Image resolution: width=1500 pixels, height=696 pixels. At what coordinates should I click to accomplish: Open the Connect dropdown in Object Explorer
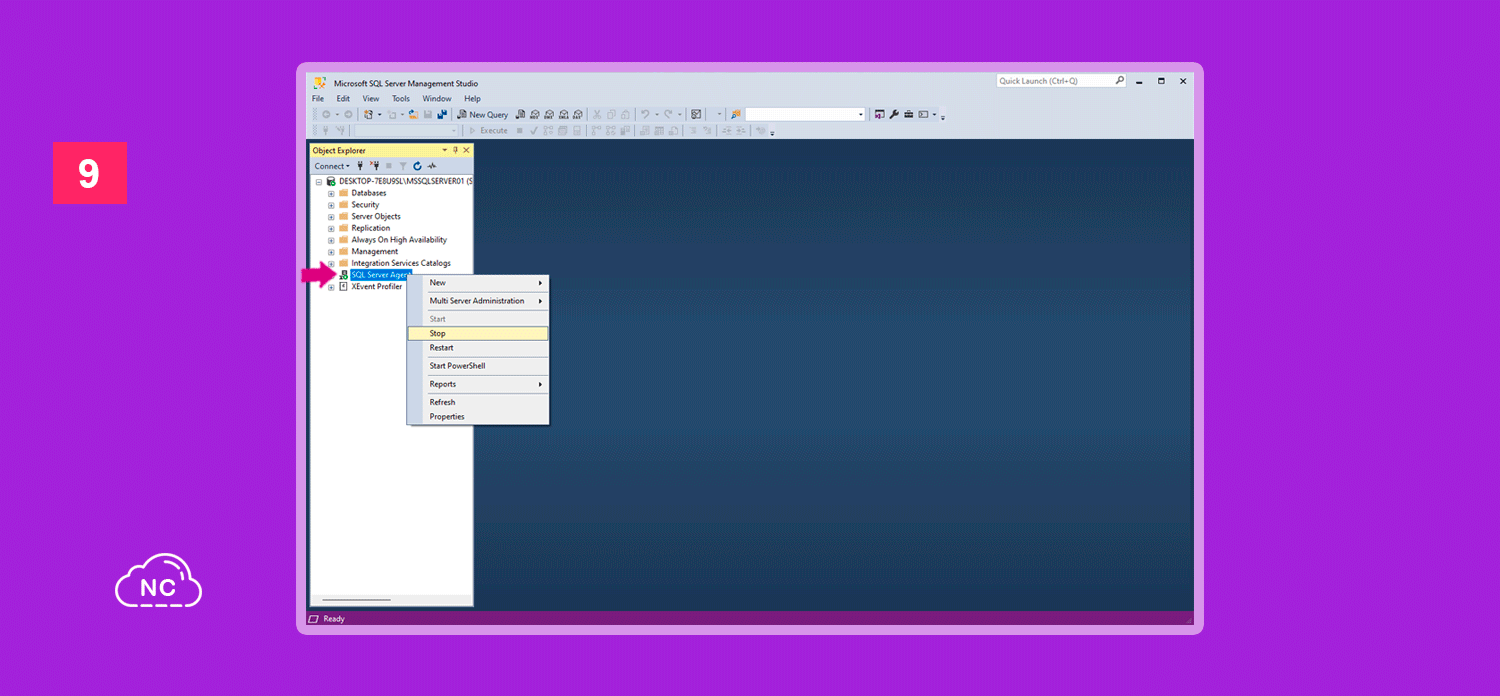pos(332,166)
